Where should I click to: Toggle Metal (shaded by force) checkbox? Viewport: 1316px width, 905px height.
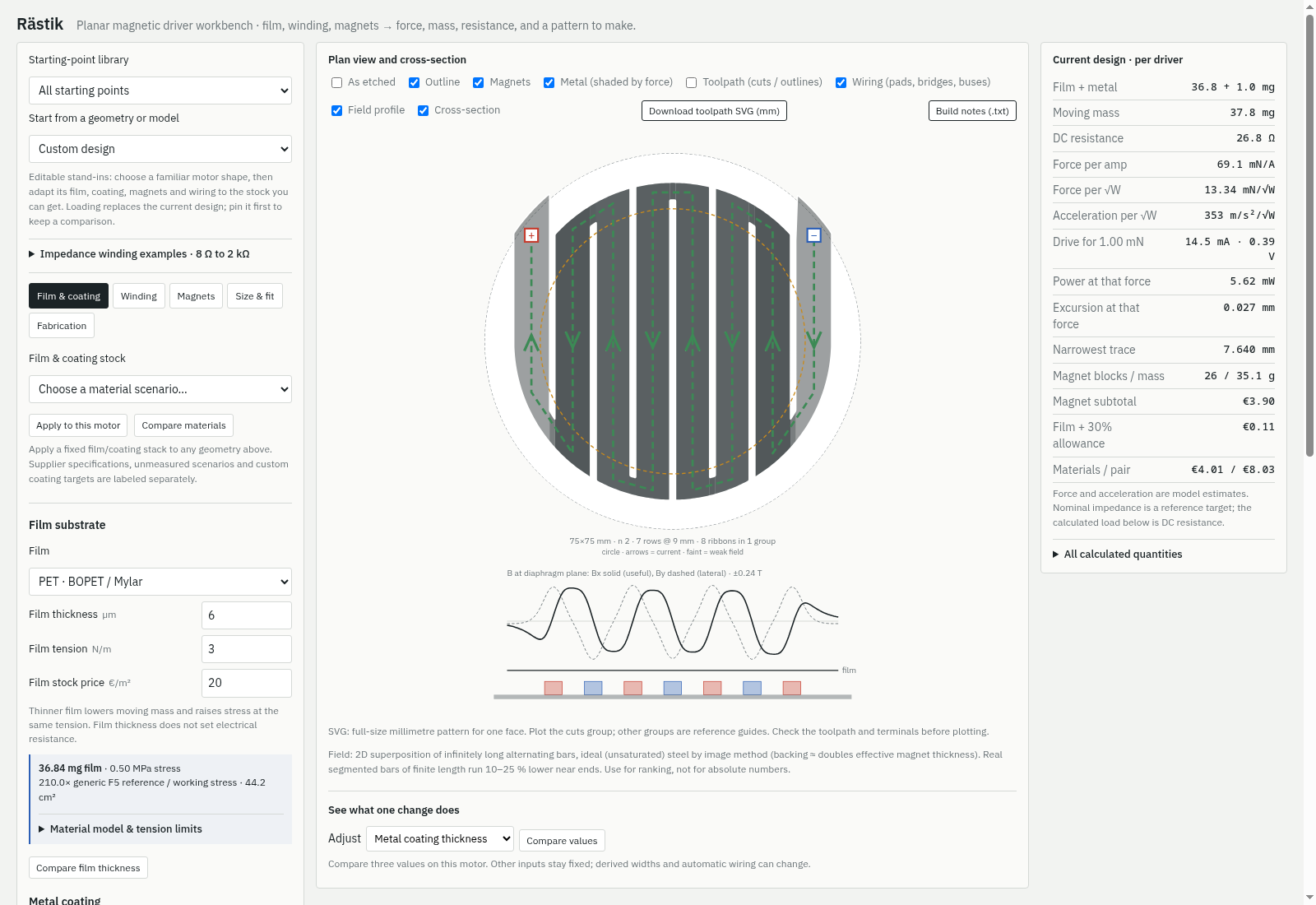(x=549, y=83)
